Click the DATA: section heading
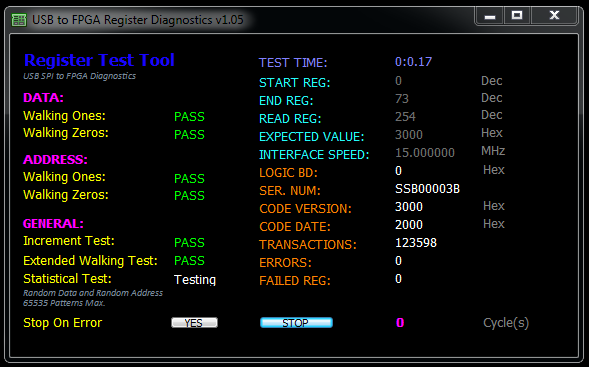 pyautogui.click(x=43, y=98)
